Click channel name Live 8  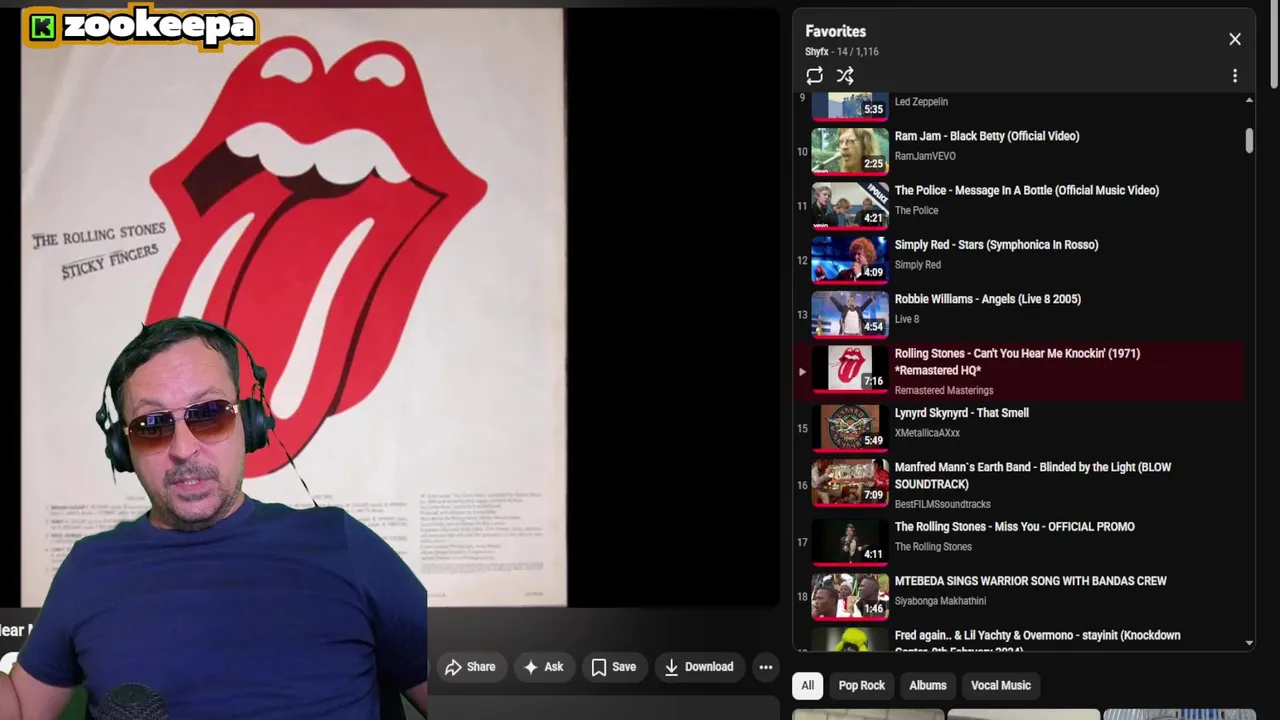pos(907,319)
